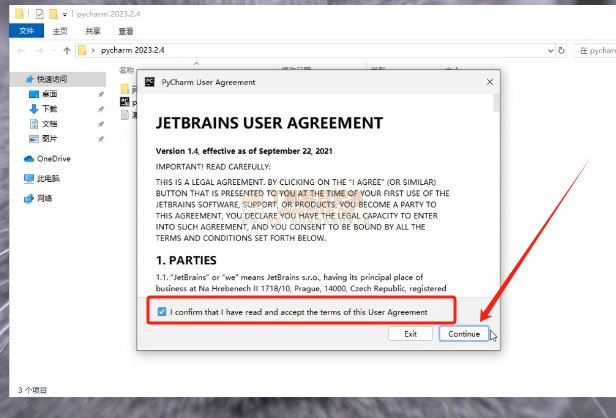Uncheck the accept User Agreement terms checkbox
Viewport: 616px width, 418px height.
[161, 312]
